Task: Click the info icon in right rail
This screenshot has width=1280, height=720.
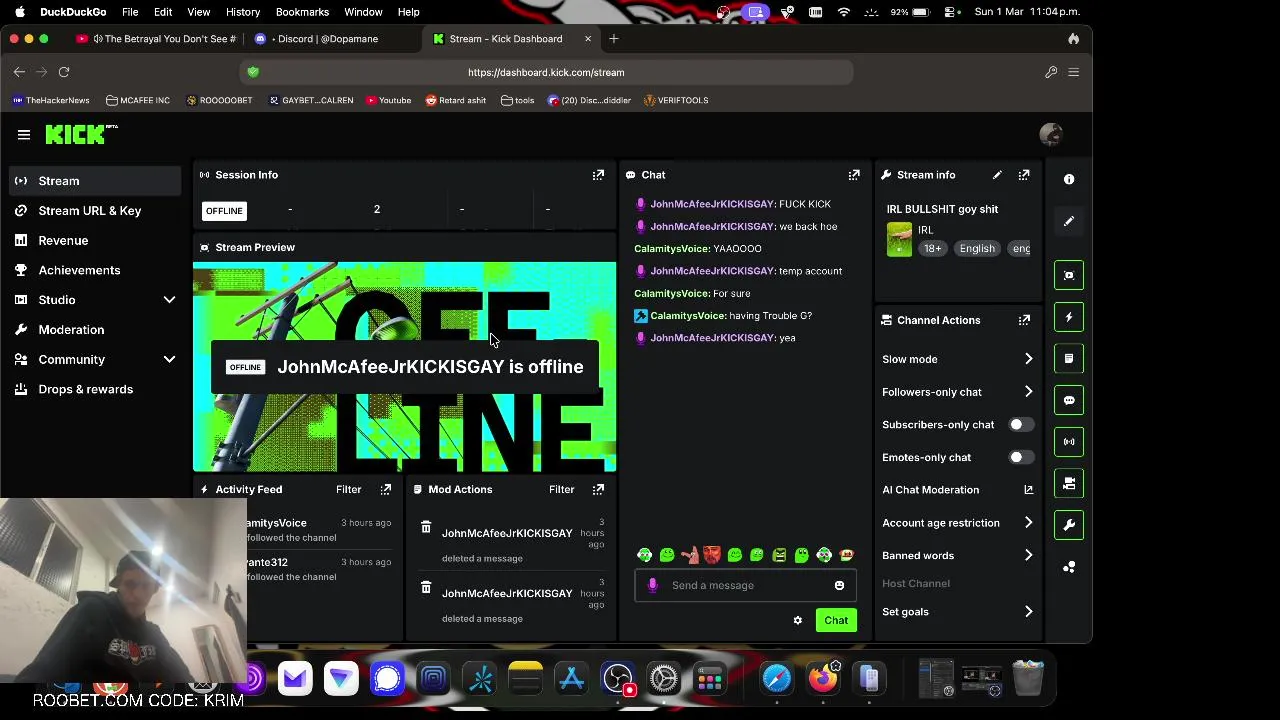Action: pos(1069,179)
